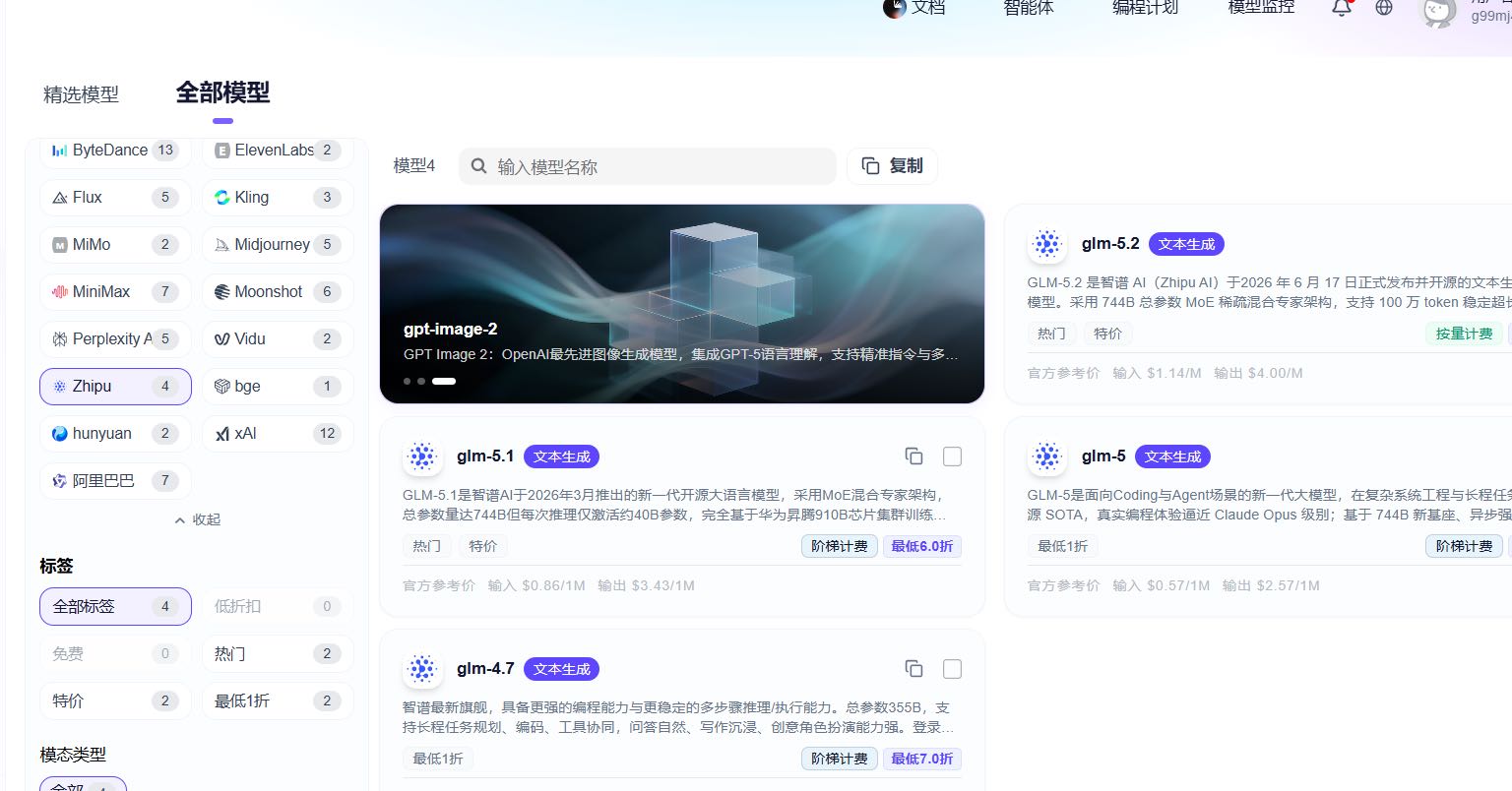The image size is (1512, 791).
Task: Click glm-4.7 最低7.0折 tag
Action: point(922,759)
